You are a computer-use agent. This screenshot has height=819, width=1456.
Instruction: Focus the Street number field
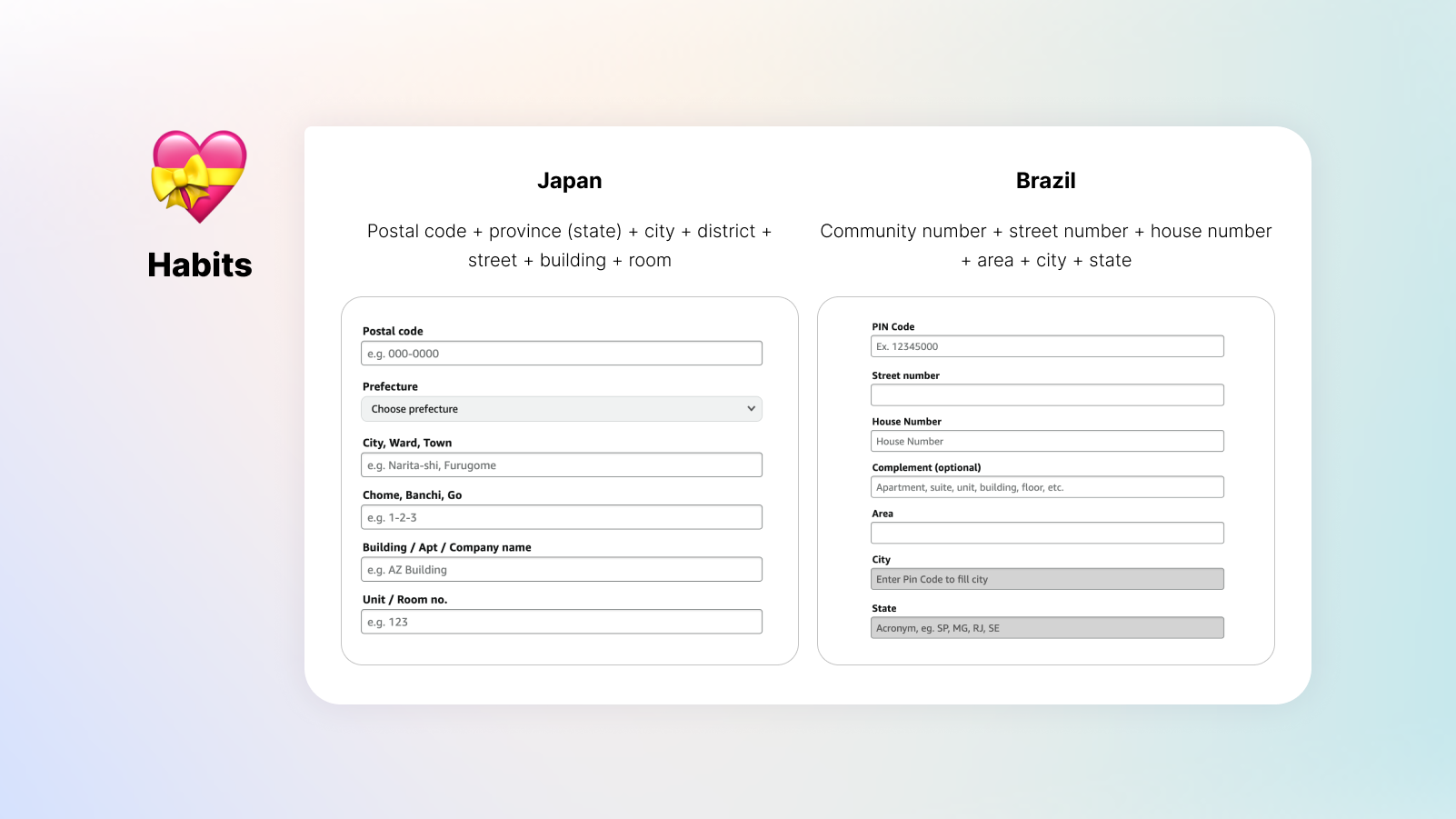click(x=1046, y=395)
